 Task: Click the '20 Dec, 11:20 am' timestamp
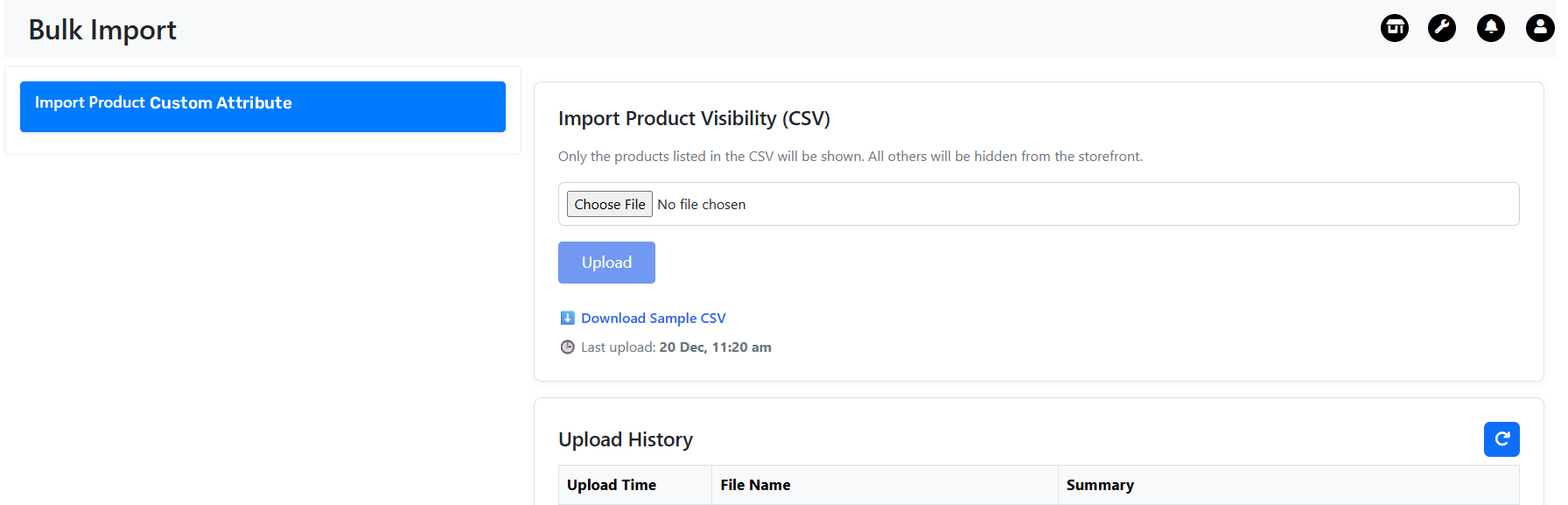pos(715,347)
